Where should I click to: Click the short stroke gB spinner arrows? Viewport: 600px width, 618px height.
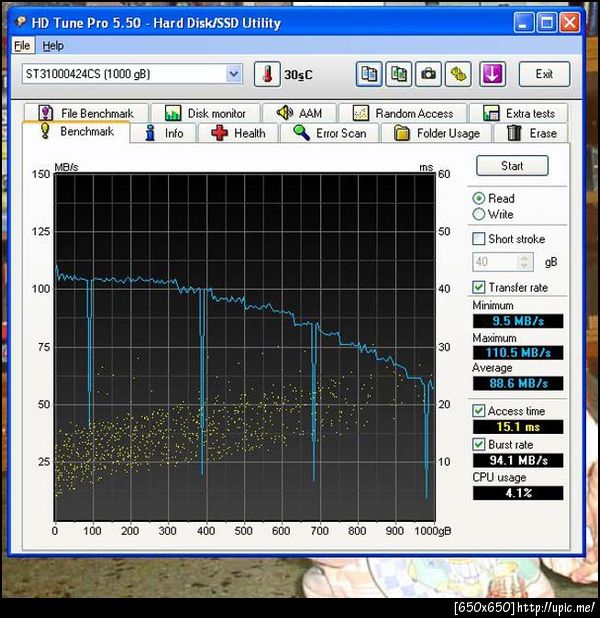pyautogui.click(x=524, y=262)
